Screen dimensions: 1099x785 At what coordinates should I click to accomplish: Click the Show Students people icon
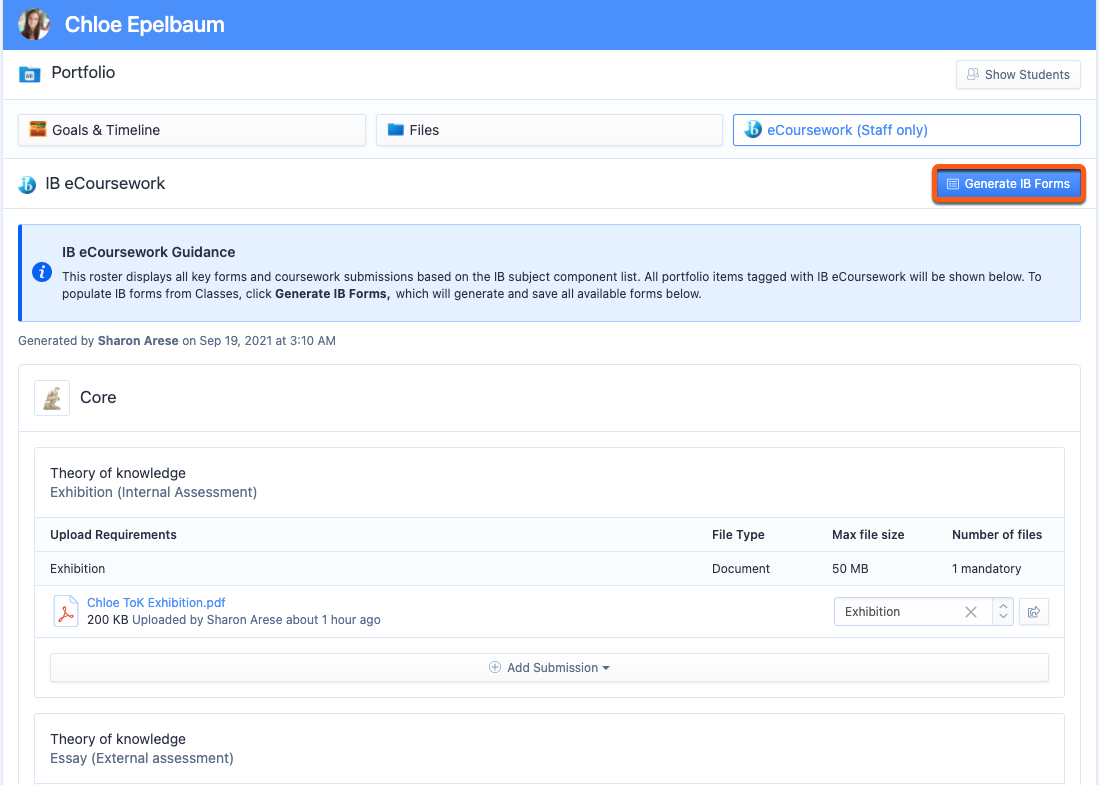pos(973,74)
